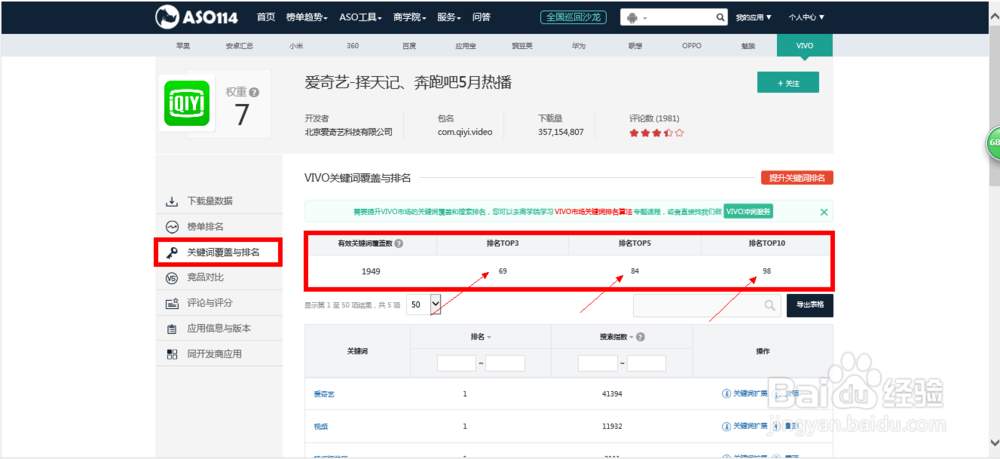1000x459 pixels.
Task: Switch to the 安卓汇总 market tab
Action: [239, 46]
